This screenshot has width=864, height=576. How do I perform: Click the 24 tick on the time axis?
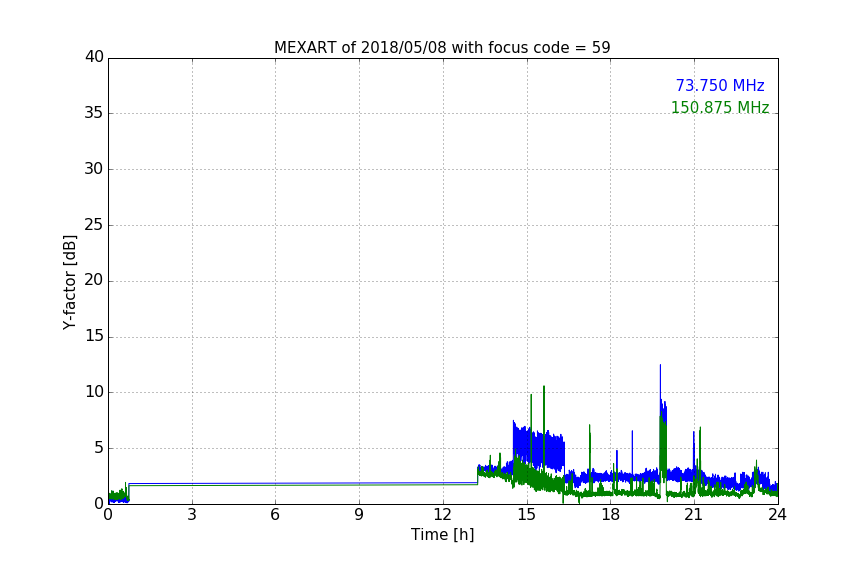(777, 515)
